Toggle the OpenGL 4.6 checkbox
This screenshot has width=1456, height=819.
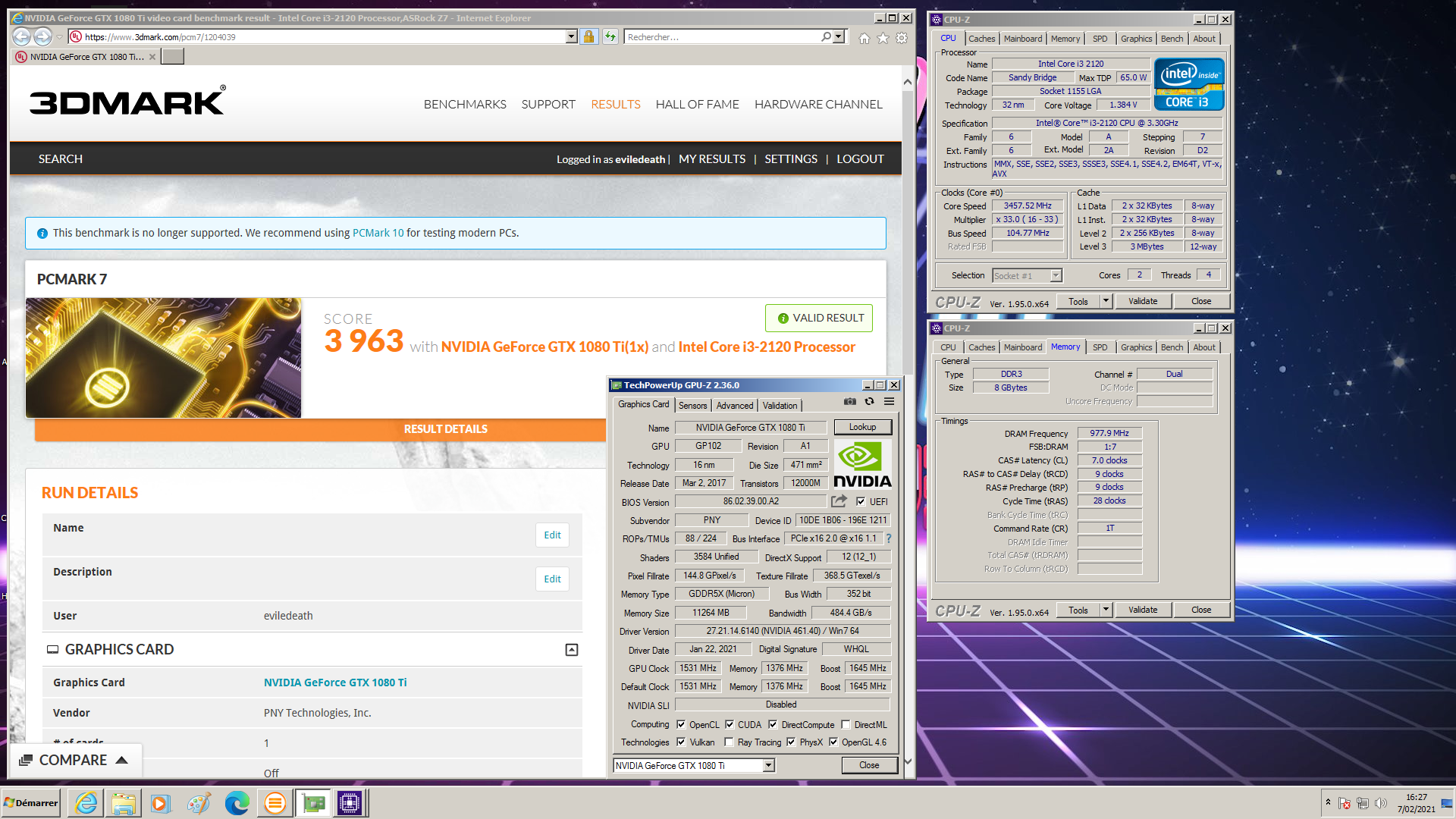click(x=833, y=742)
